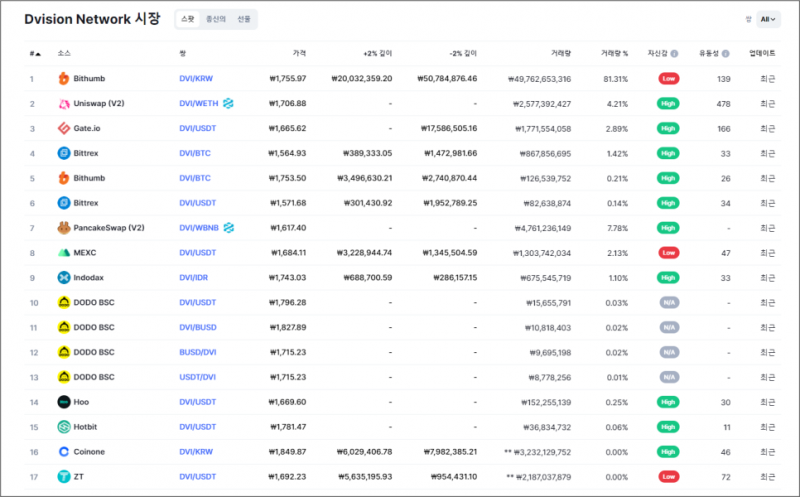Screen dimensions: 800x497
Task: Click the volume ₩4,761,236,149
Action: 543,228
